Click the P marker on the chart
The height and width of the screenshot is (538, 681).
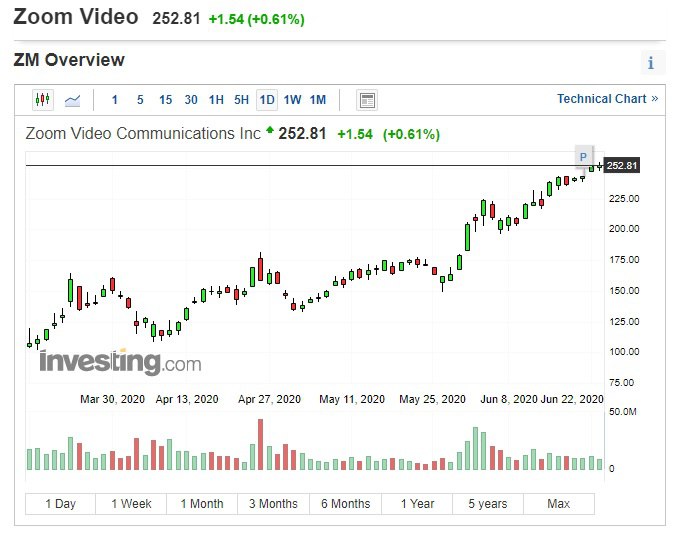coord(583,156)
